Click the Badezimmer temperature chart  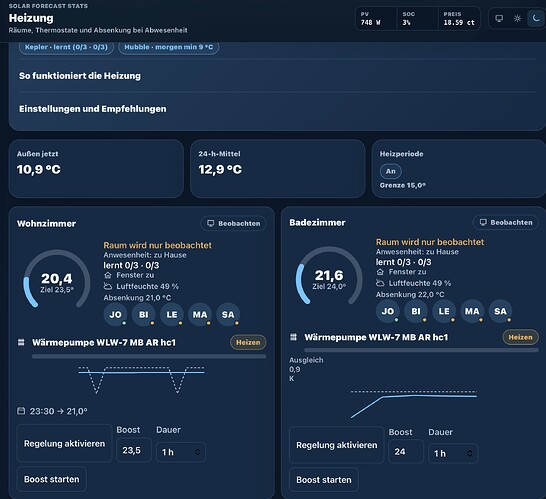pyautogui.click(x=414, y=403)
